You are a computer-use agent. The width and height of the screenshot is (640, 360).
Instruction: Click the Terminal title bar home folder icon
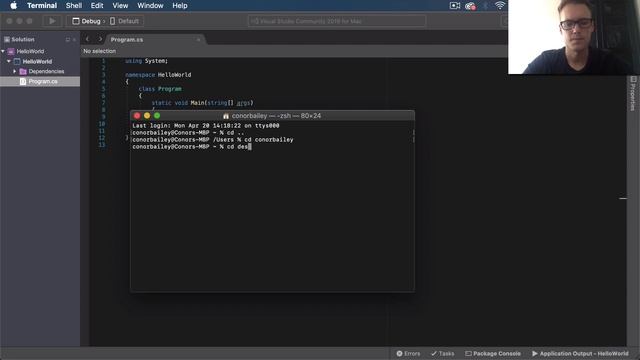point(226,116)
